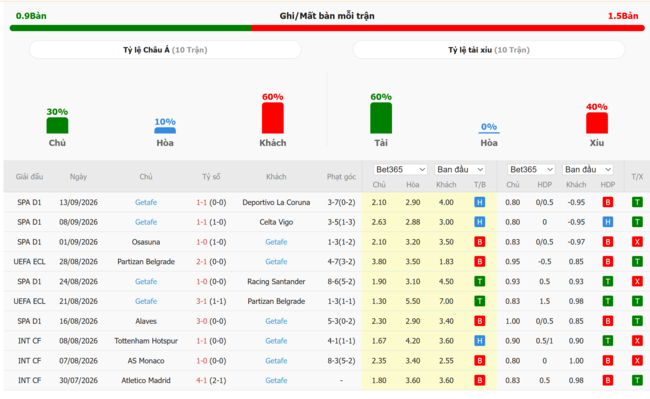Click green T T/X badge in Atletico Madrid row
The image size is (650, 399).
[x=637, y=380]
